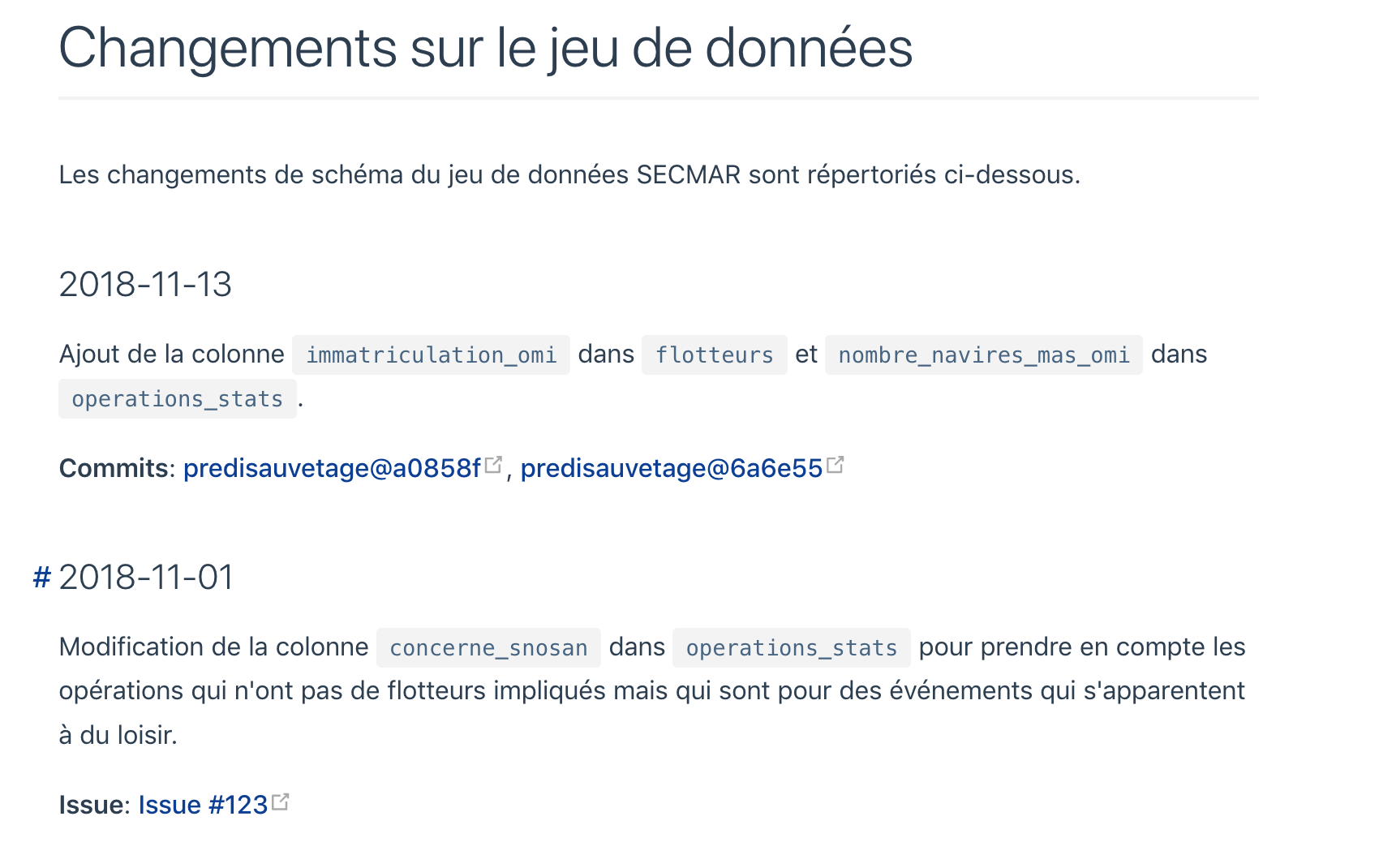Click the immatriculation_omi code label
Viewport: 1379px width, 868px height.
431,355
